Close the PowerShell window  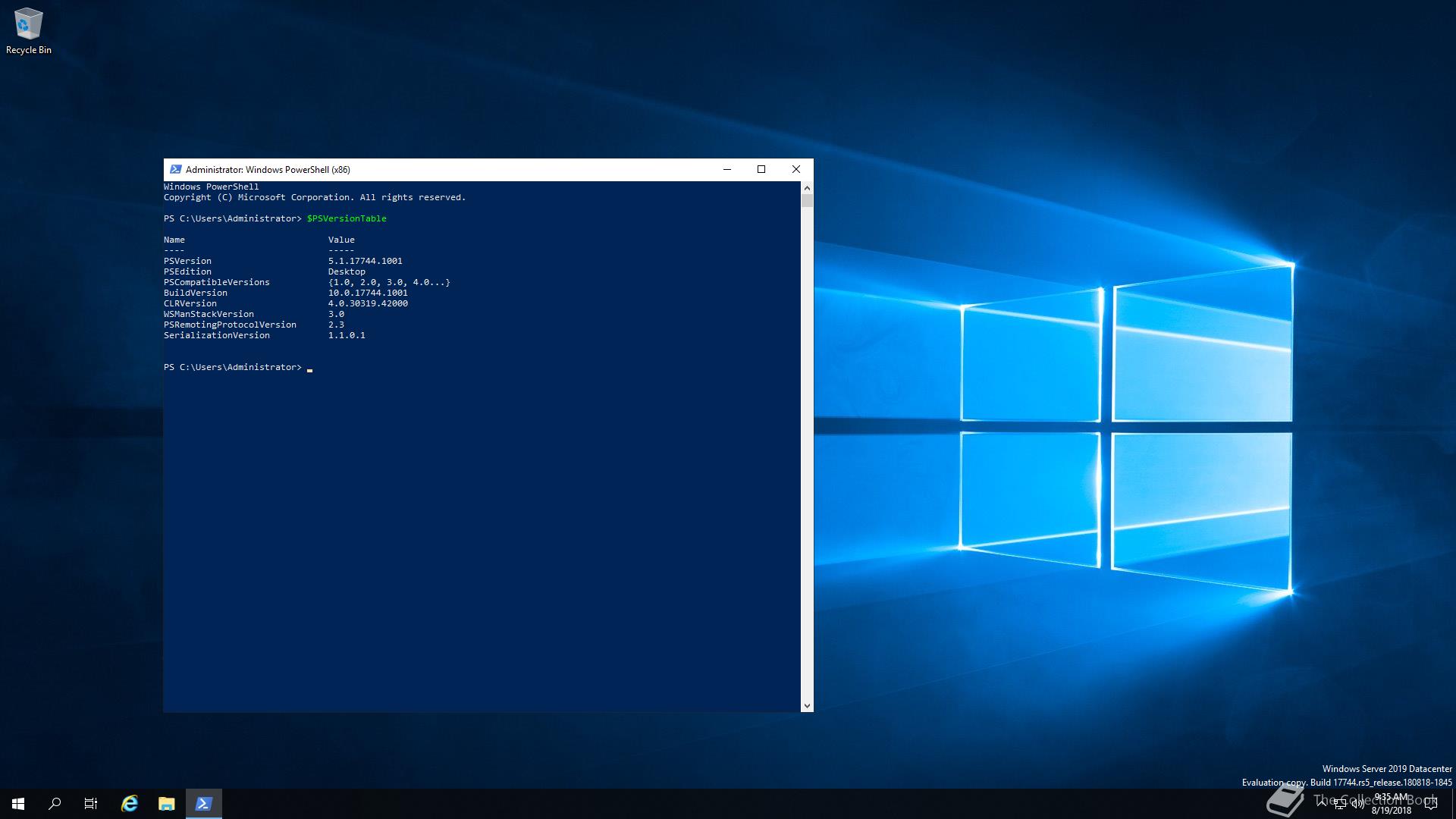[x=796, y=169]
